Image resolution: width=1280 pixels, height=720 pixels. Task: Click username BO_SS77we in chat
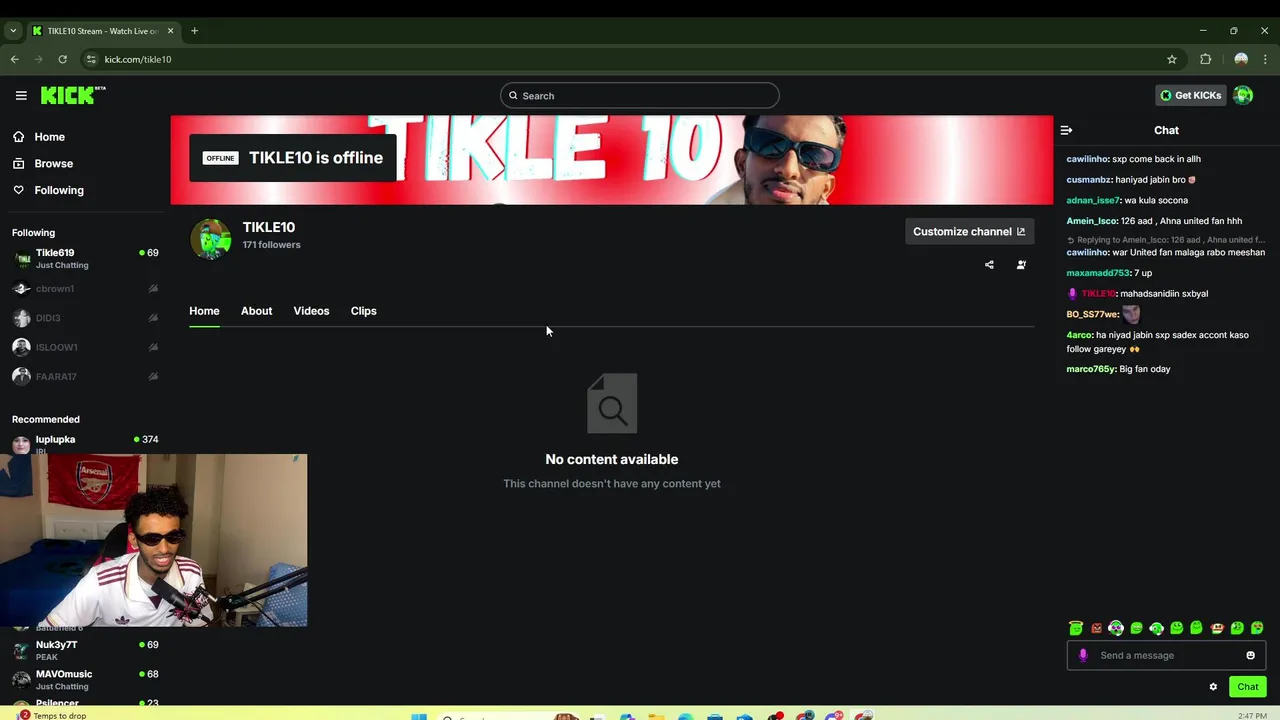(1092, 314)
